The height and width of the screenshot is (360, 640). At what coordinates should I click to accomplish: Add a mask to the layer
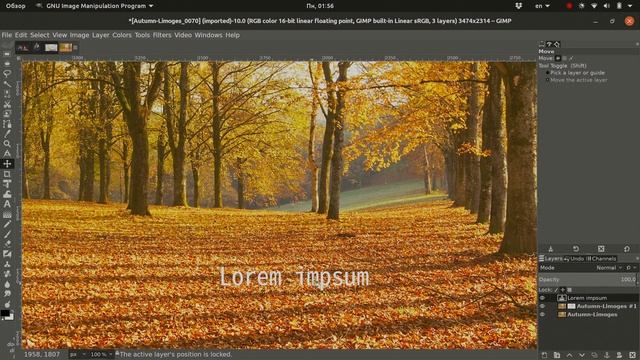(620, 355)
